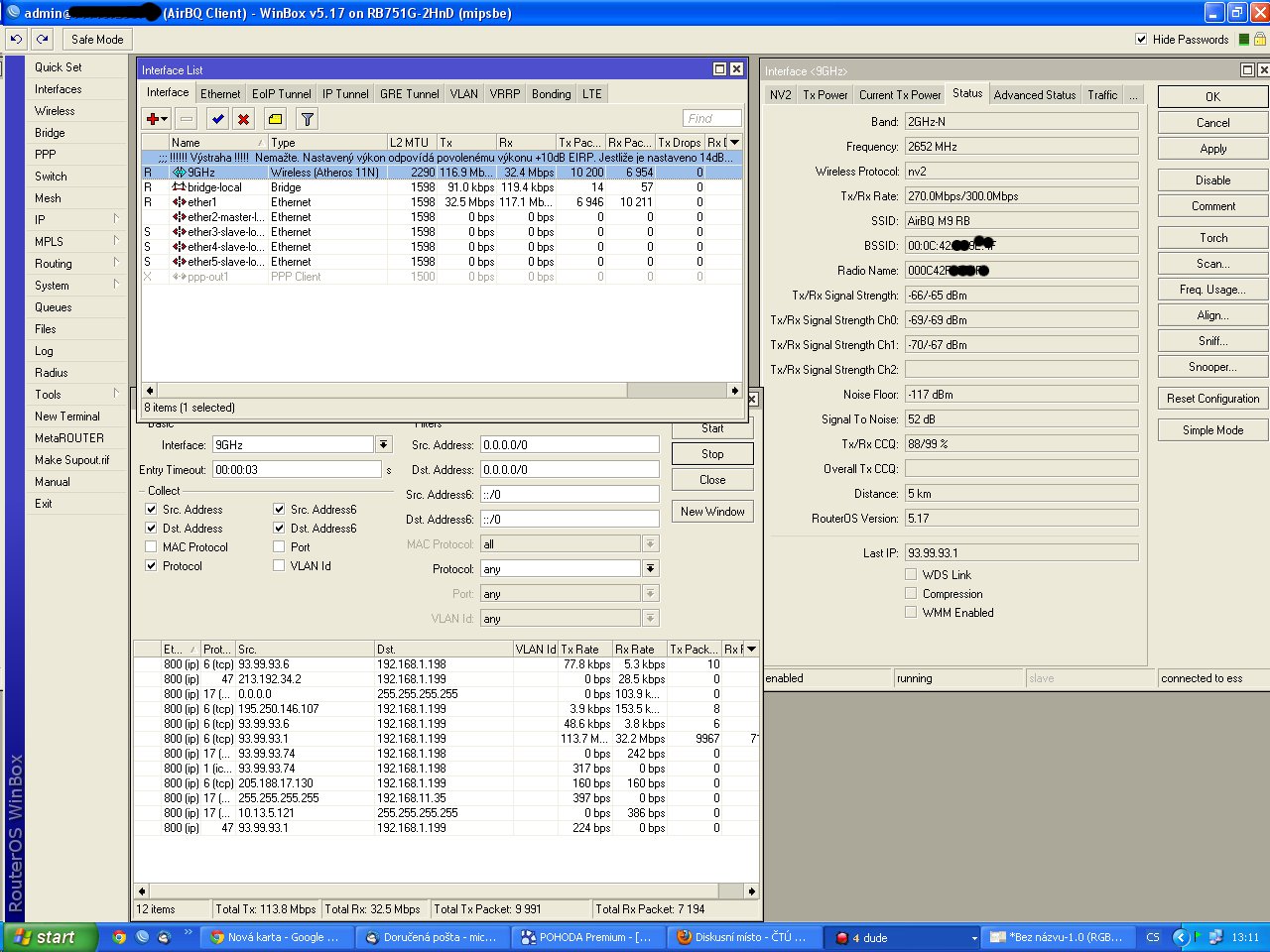Enable the WMM Enabled checkbox

(x=911, y=612)
